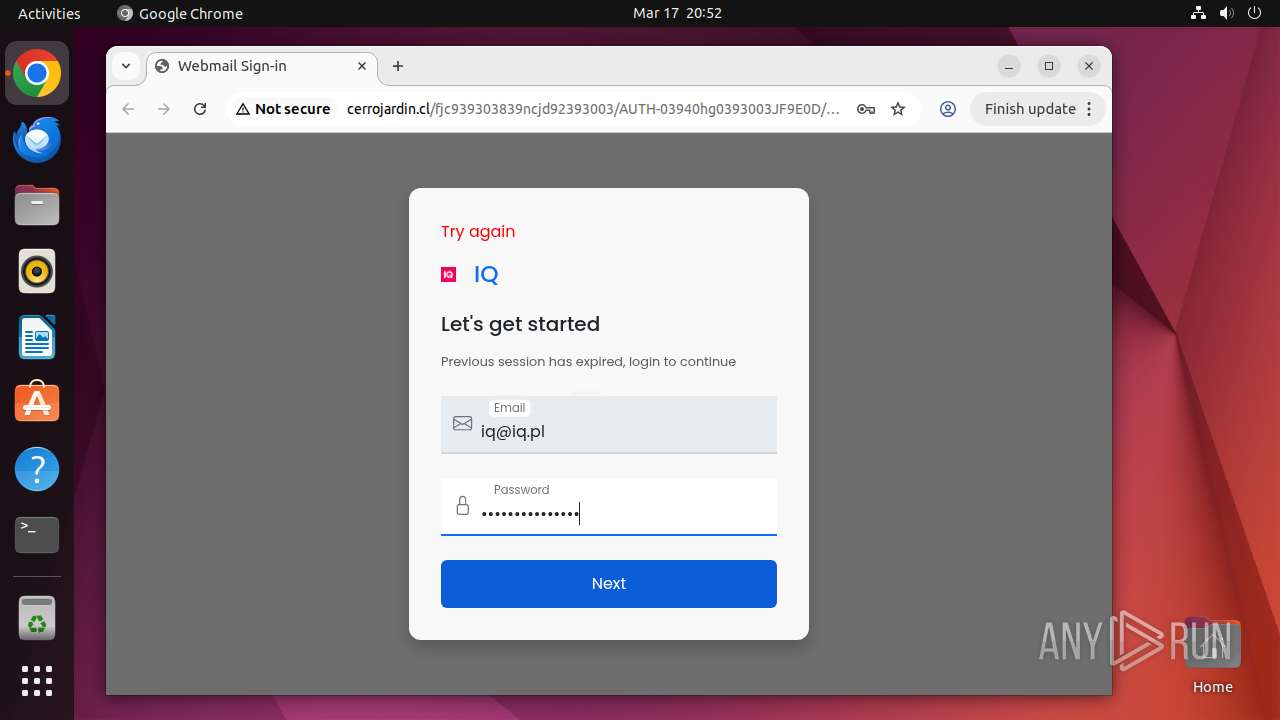Image resolution: width=1280 pixels, height=720 pixels.
Task: Click the Email input field
Action: 609,425
